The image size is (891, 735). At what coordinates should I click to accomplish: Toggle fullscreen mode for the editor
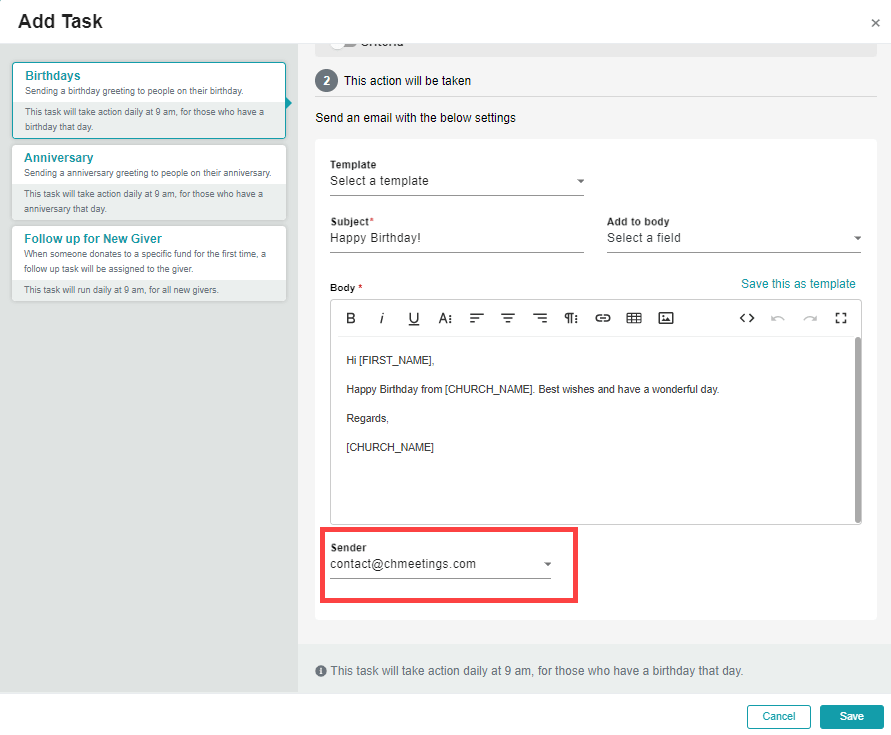[x=841, y=318]
